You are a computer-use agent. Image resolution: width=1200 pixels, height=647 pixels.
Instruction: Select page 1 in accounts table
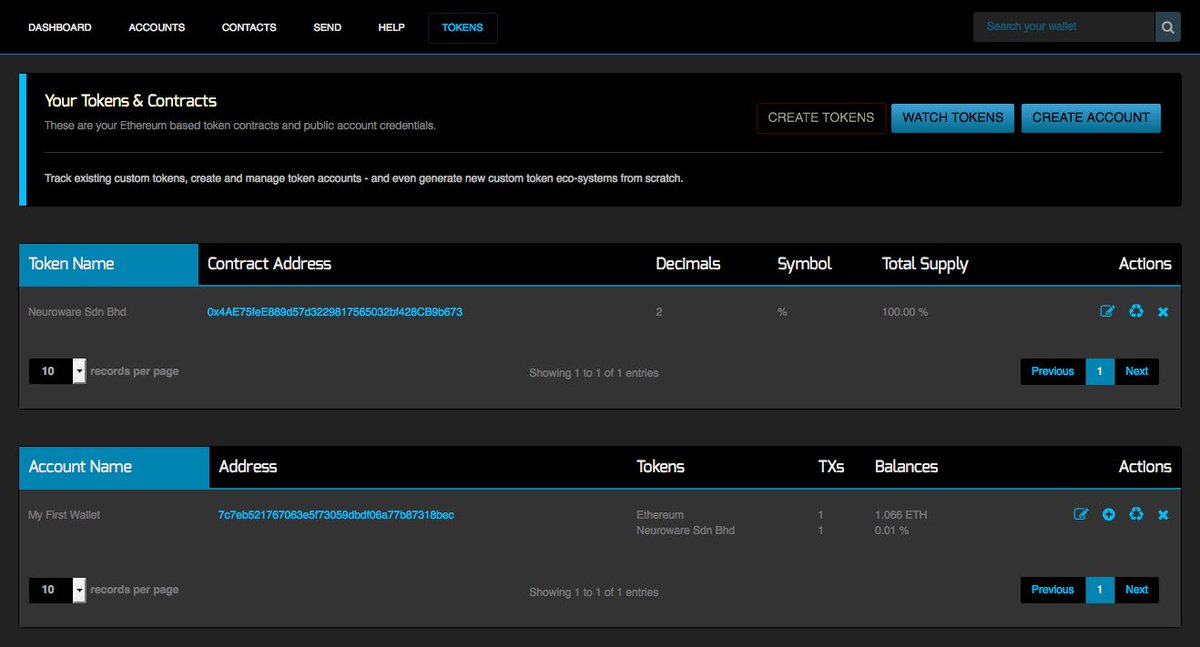click(1099, 590)
